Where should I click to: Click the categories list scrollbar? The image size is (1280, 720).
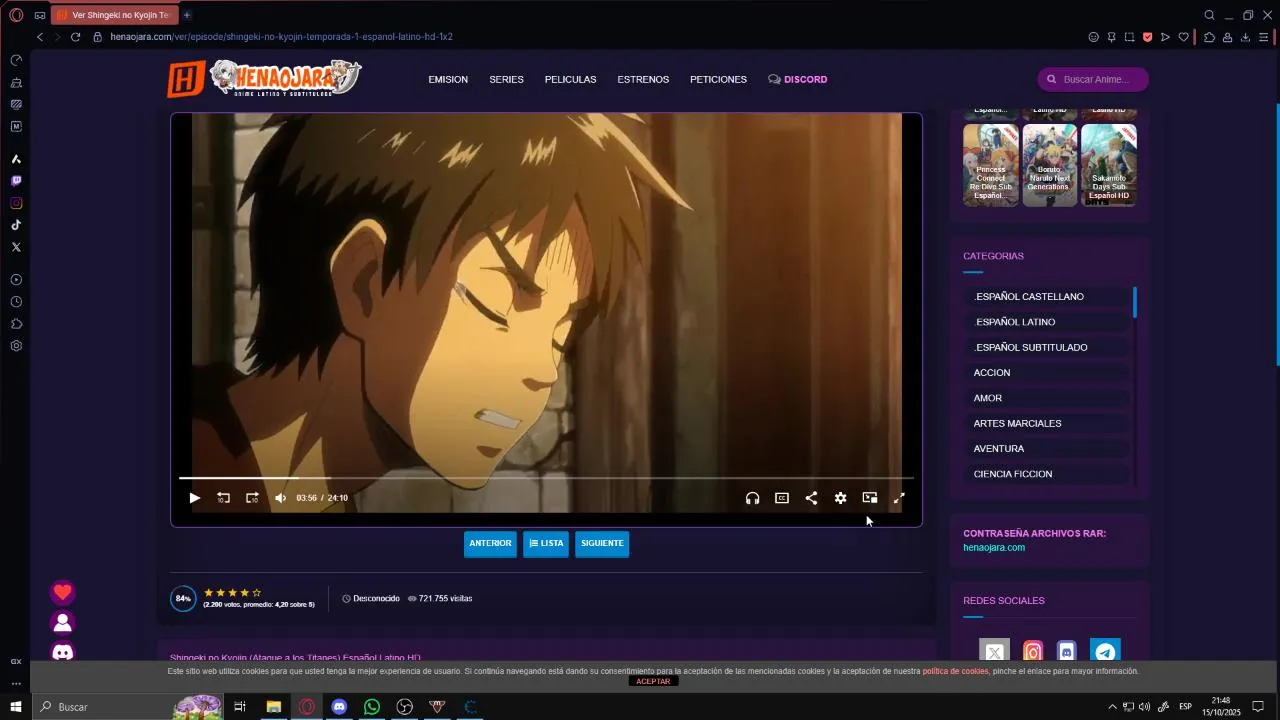(x=1135, y=302)
